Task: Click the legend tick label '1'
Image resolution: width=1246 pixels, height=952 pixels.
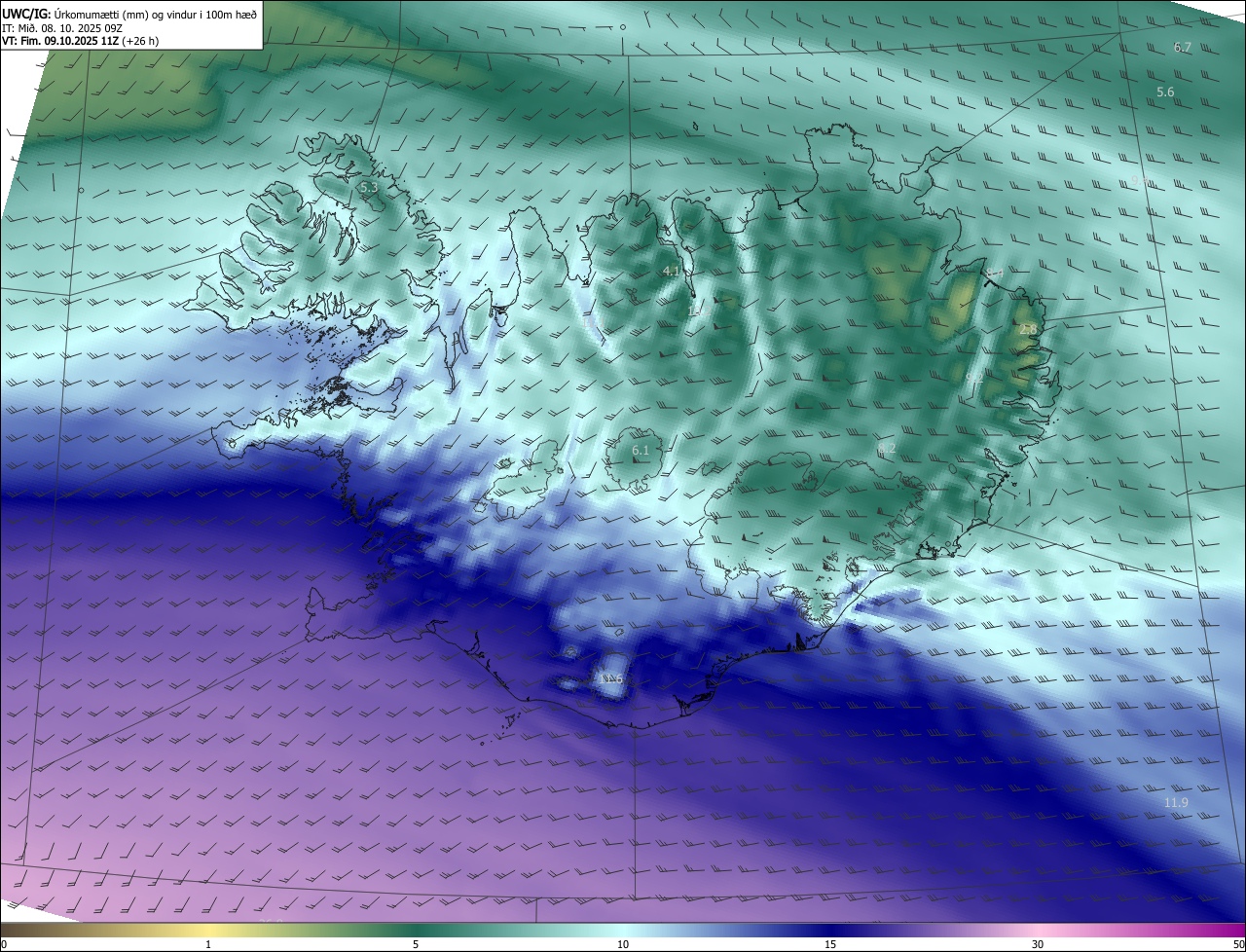Action: (208, 944)
